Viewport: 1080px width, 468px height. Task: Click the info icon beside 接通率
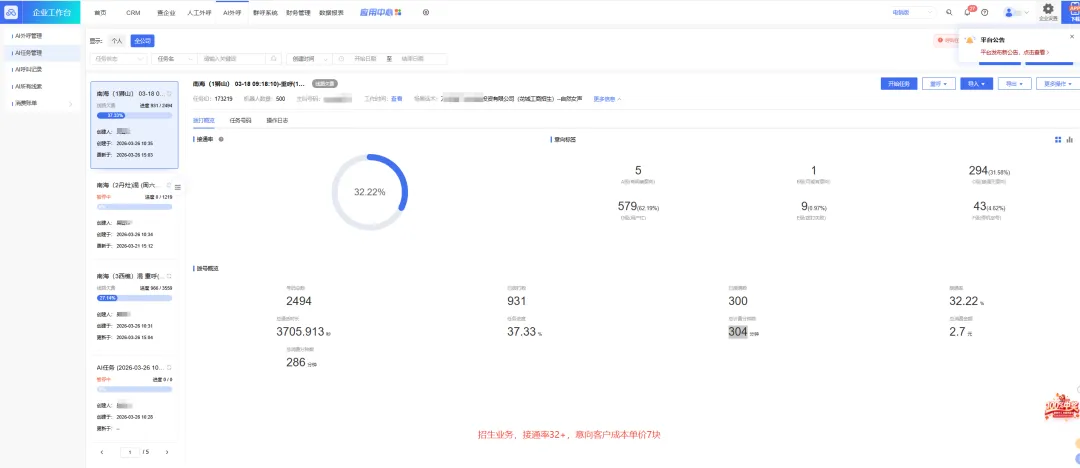coord(220,139)
